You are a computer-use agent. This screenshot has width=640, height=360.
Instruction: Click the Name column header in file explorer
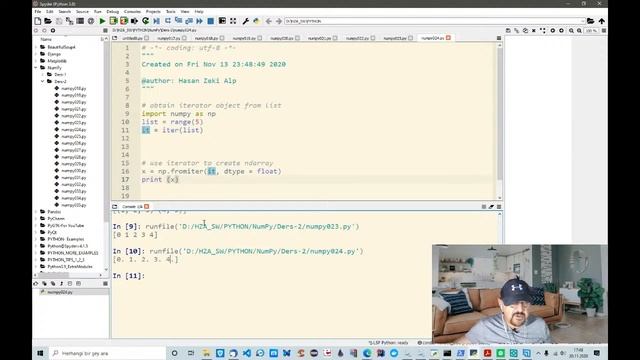(46, 39)
